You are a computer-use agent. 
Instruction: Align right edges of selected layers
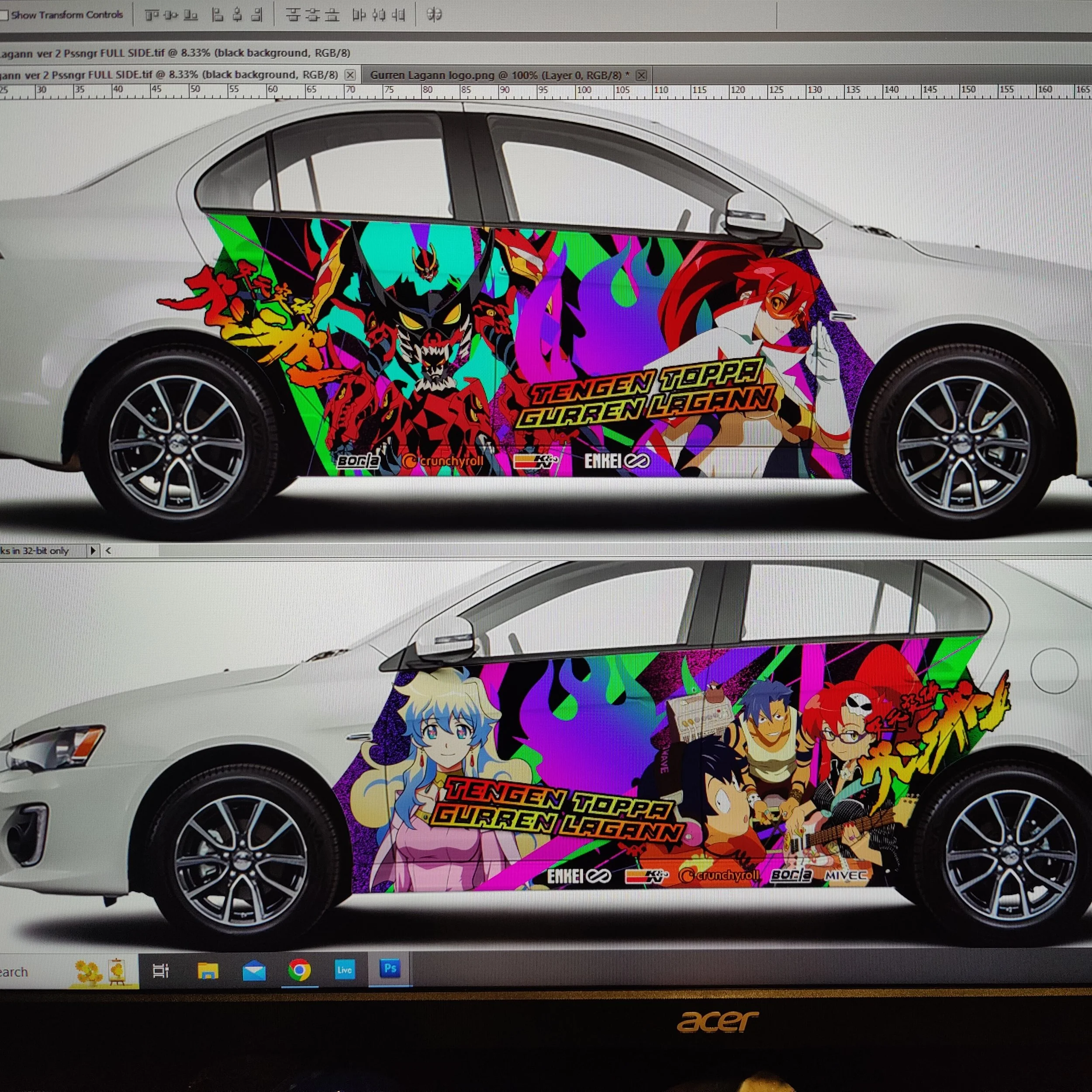point(256,15)
